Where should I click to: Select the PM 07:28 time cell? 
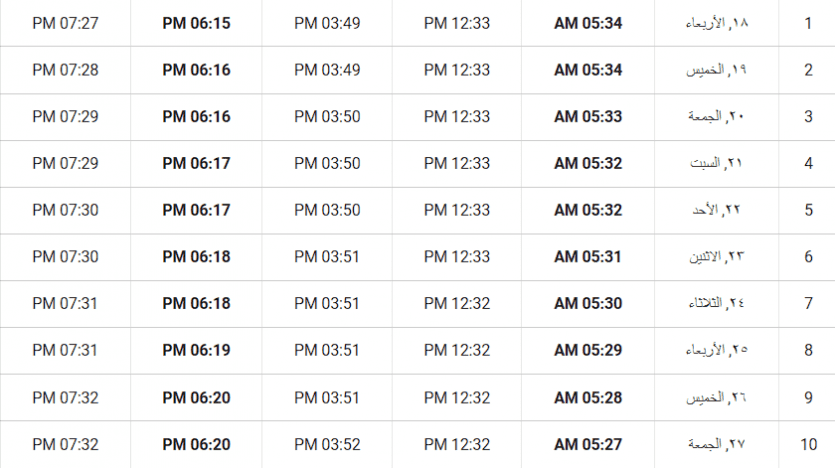click(x=65, y=70)
